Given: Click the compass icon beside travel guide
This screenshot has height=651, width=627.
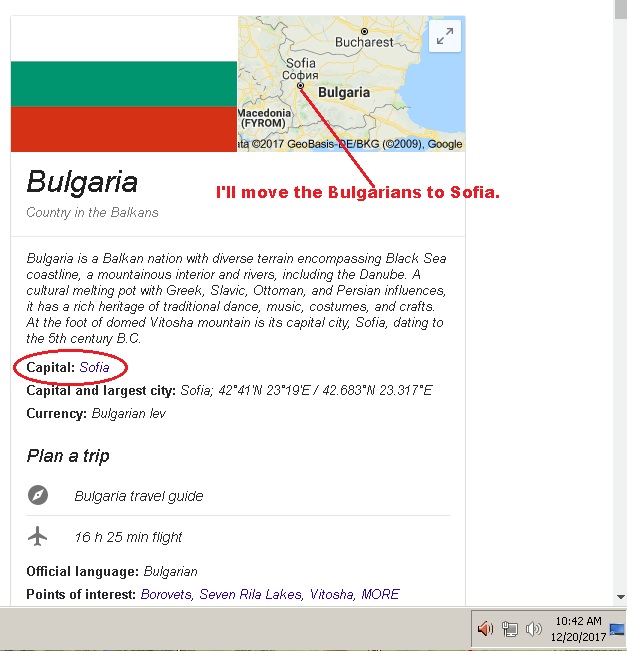Looking at the screenshot, I should 38,495.
